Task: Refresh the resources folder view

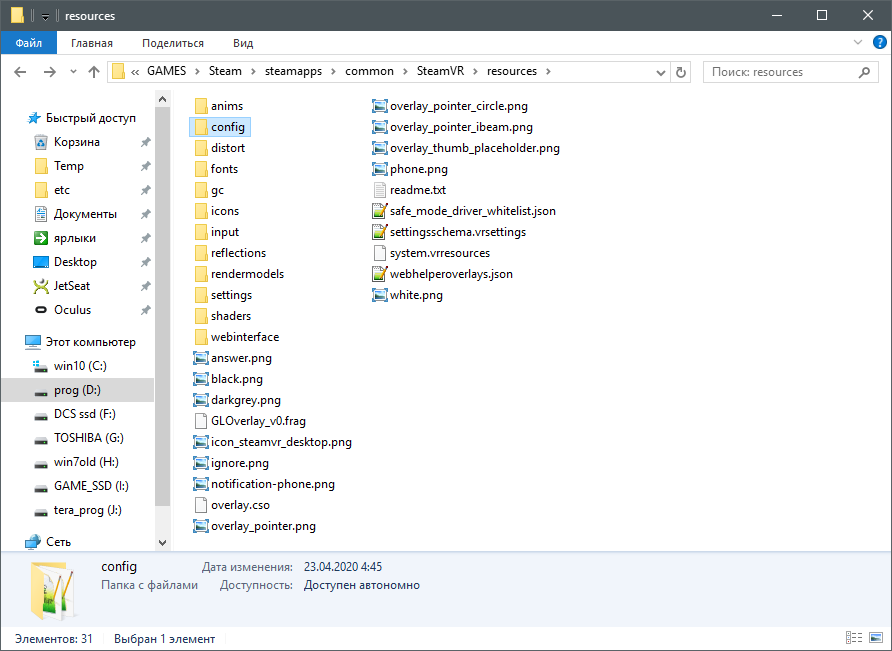Action: coord(681,72)
